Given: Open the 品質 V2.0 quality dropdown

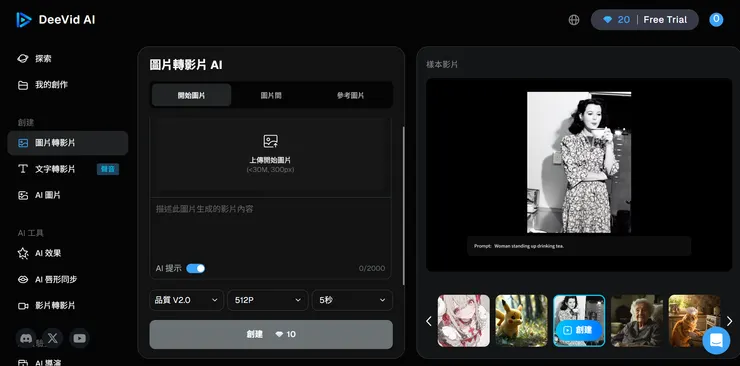Looking at the screenshot, I should click(186, 300).
